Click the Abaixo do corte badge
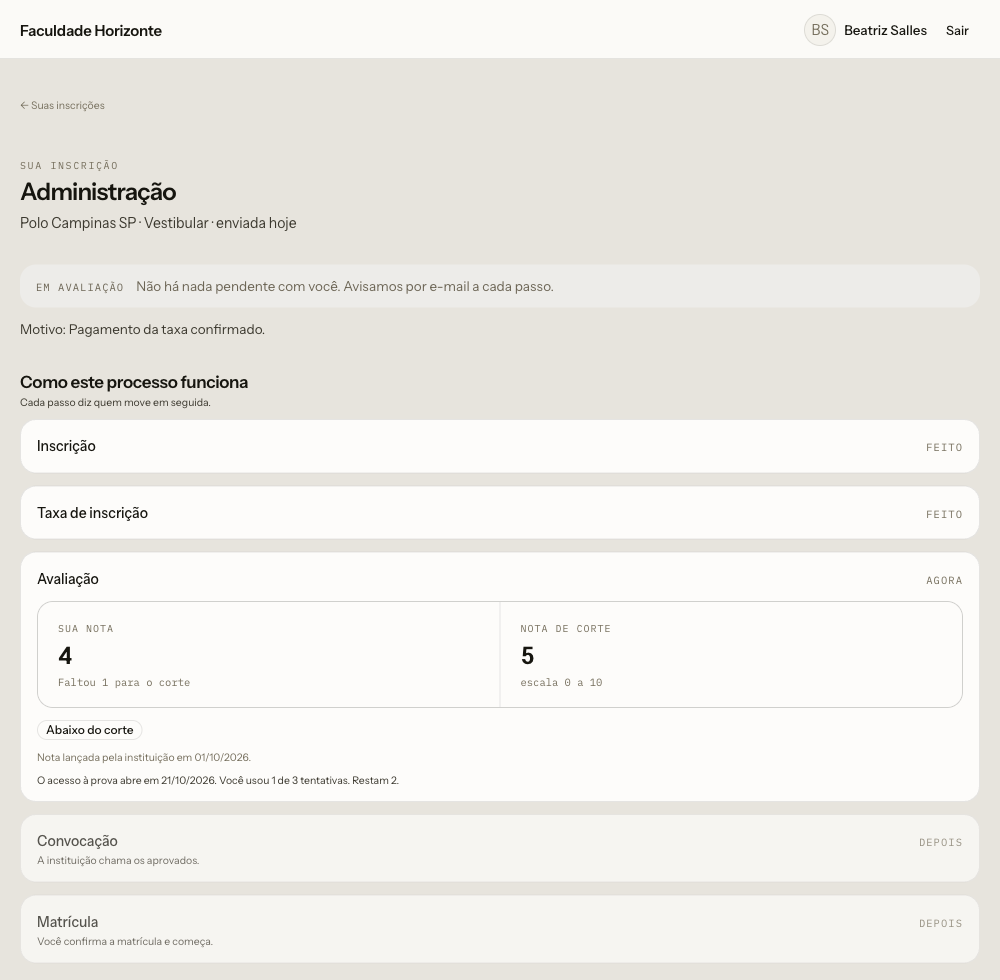Image resolution: width=1000 pixels, height=980 pixels. pyautogui.click(x=90, y=730)
